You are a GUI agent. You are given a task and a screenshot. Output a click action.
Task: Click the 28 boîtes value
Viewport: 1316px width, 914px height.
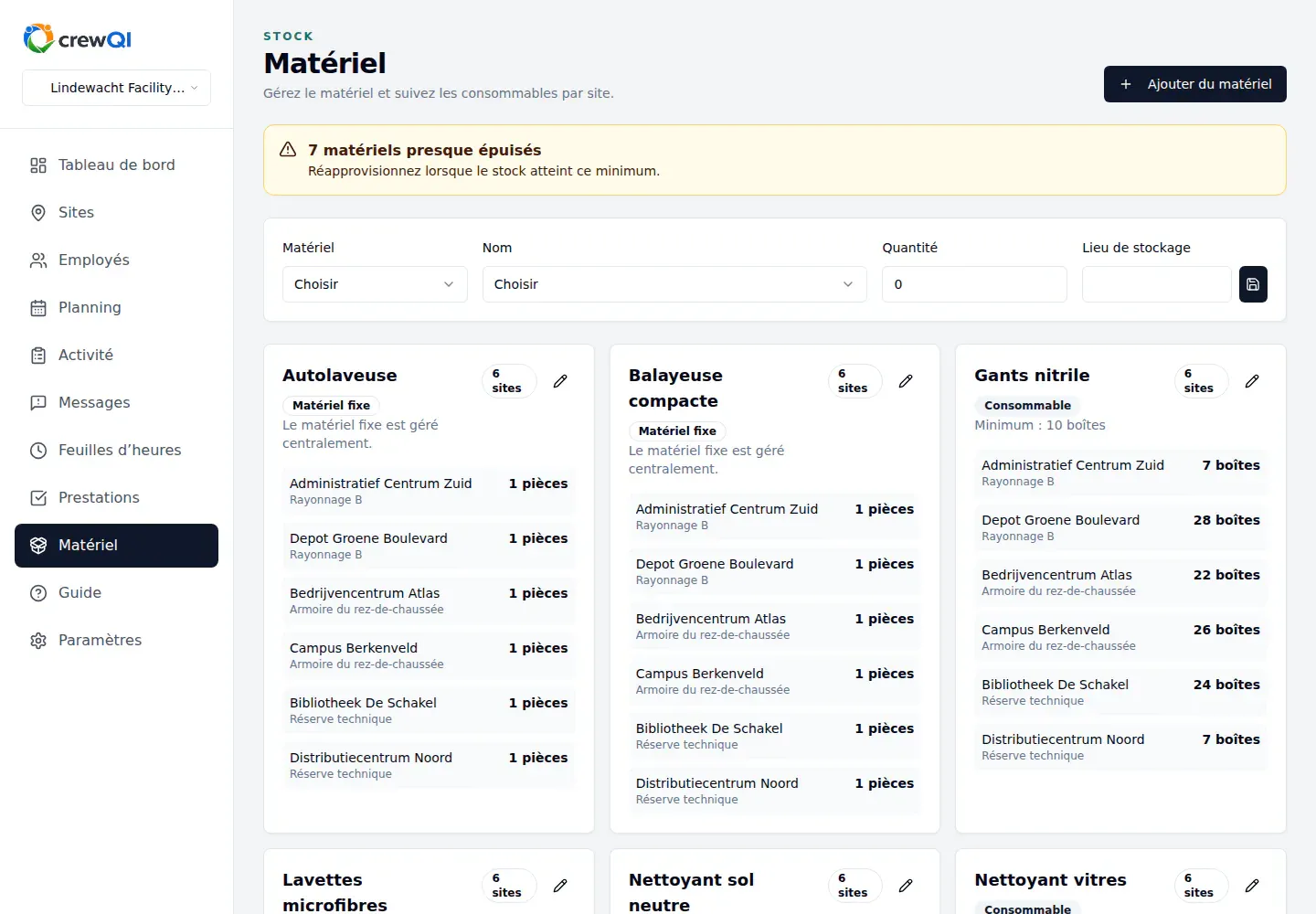pyautogui.click(x=1226, y=520)
